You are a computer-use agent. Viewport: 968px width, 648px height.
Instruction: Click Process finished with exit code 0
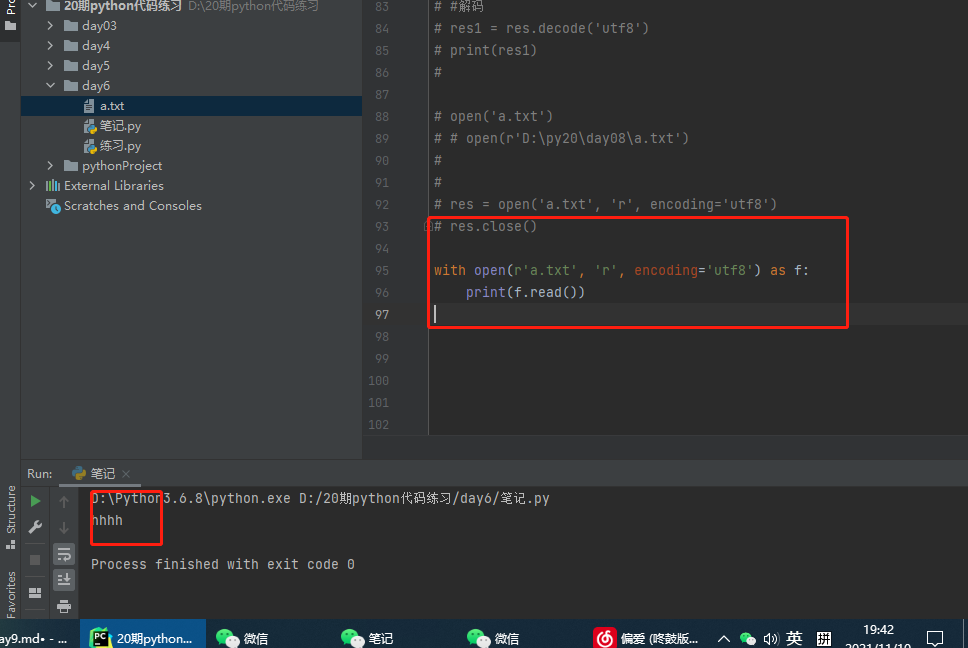coord(223,564)
